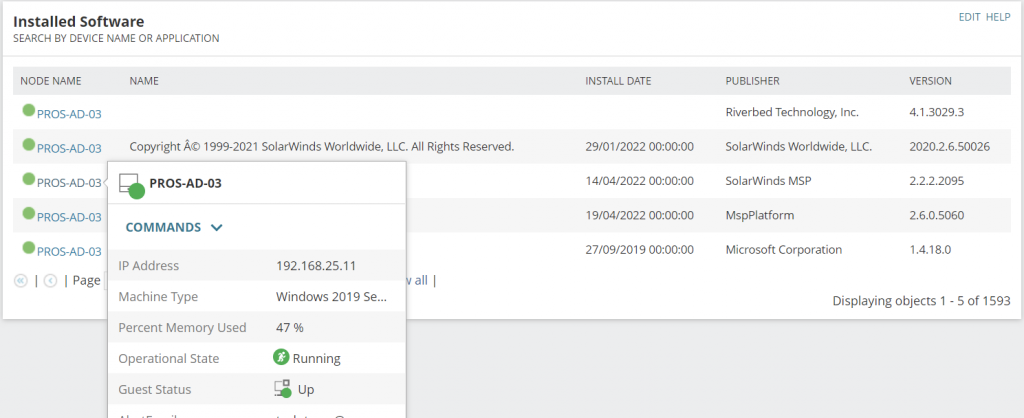1024x418 pixels.
Task: Click PROS-AD-03 node in SolarWinds MSP row
Action: pyautogui.click(x=69, y=183)
